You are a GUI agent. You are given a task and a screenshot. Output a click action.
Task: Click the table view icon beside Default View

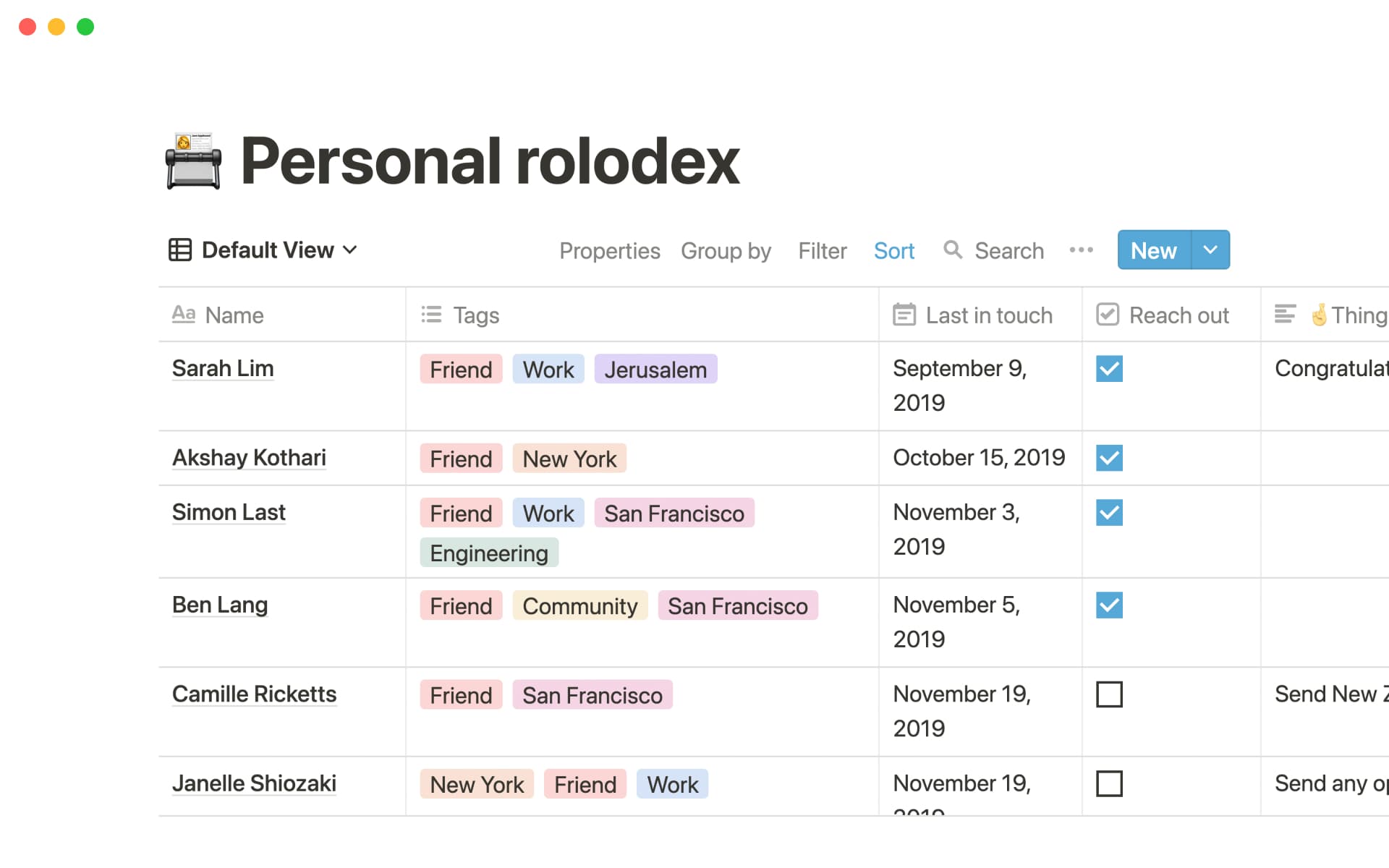pyautogui.click(x=180, y=250)
